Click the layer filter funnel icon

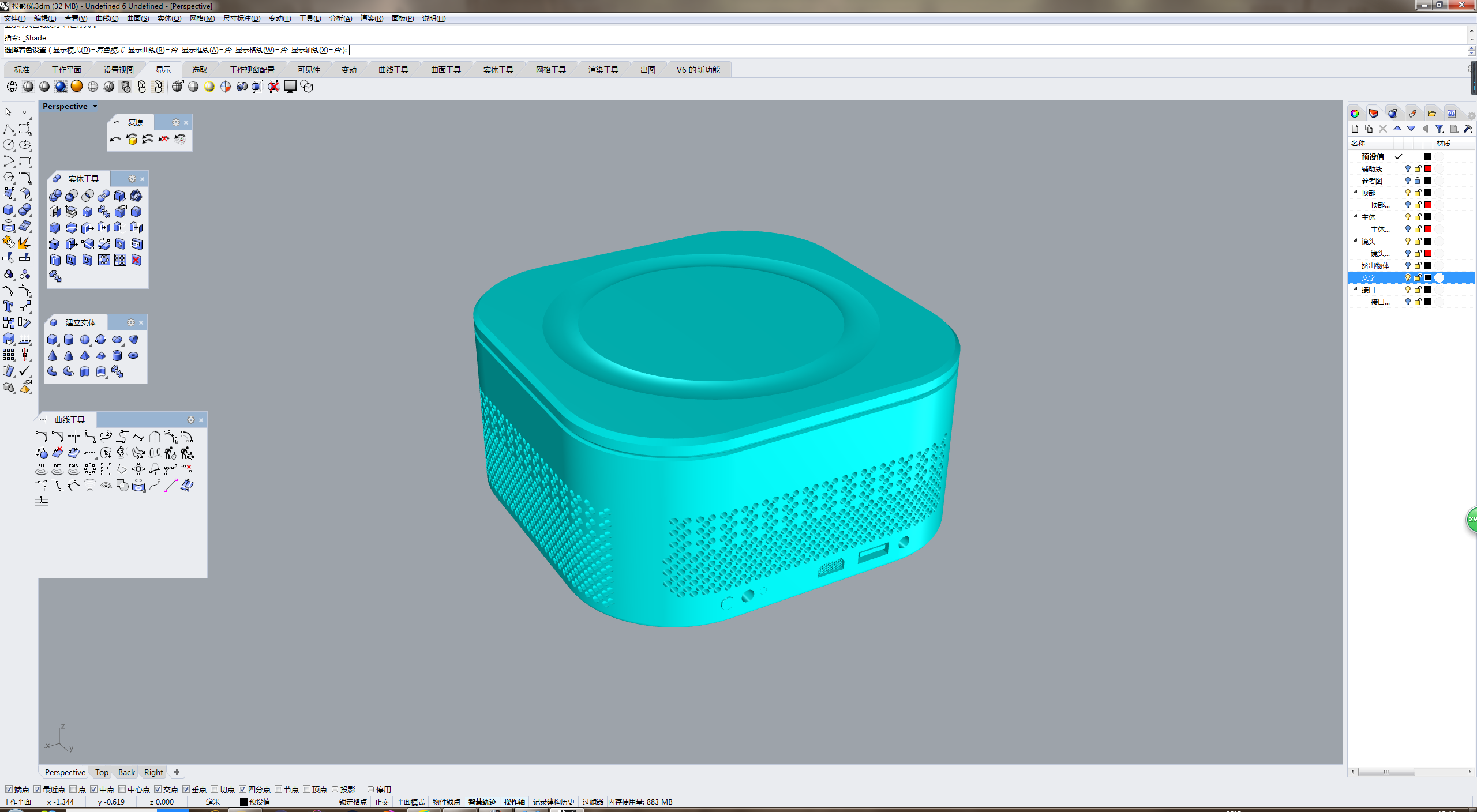1439,129
